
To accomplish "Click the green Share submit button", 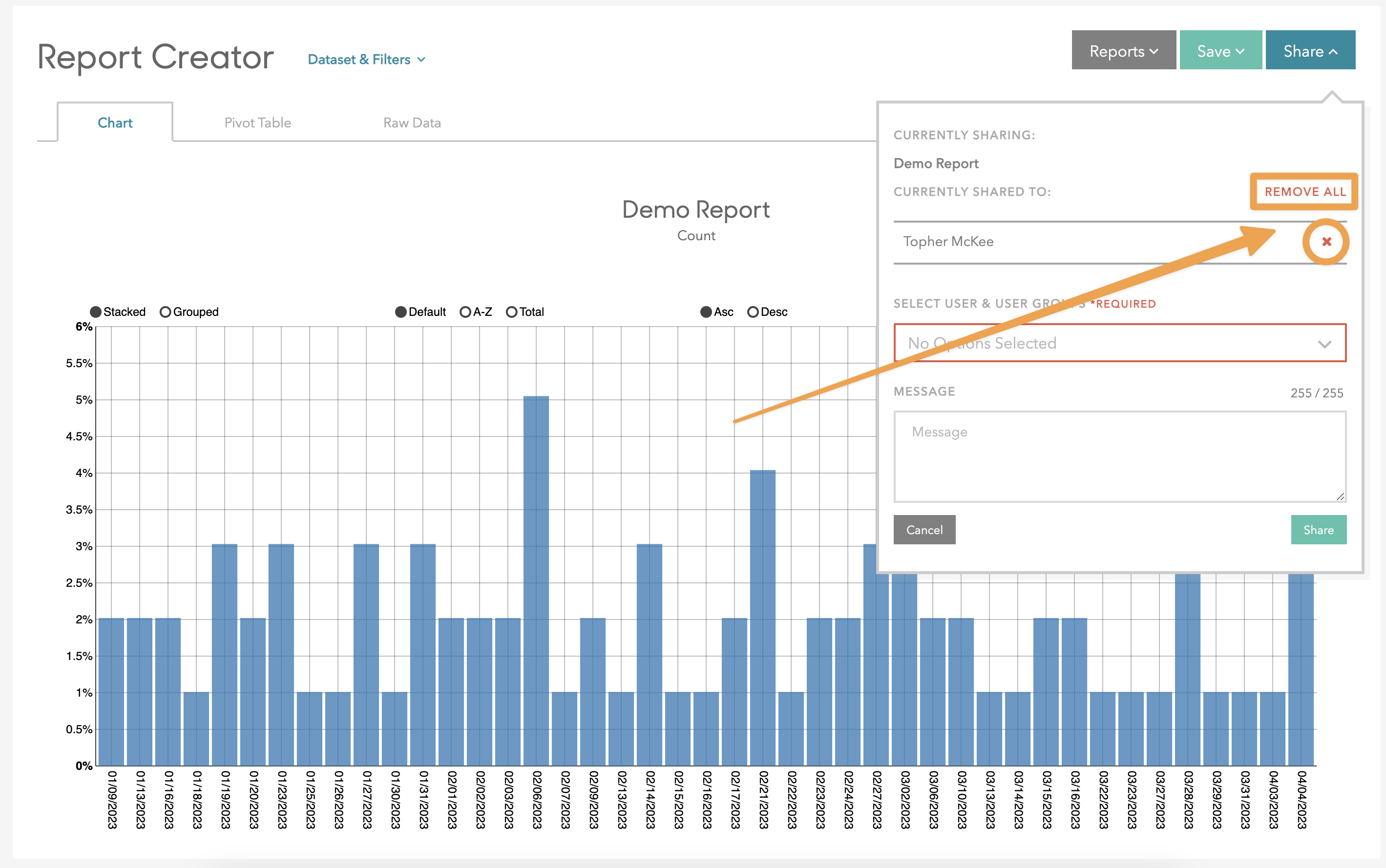I will (x=1318, y=529).
